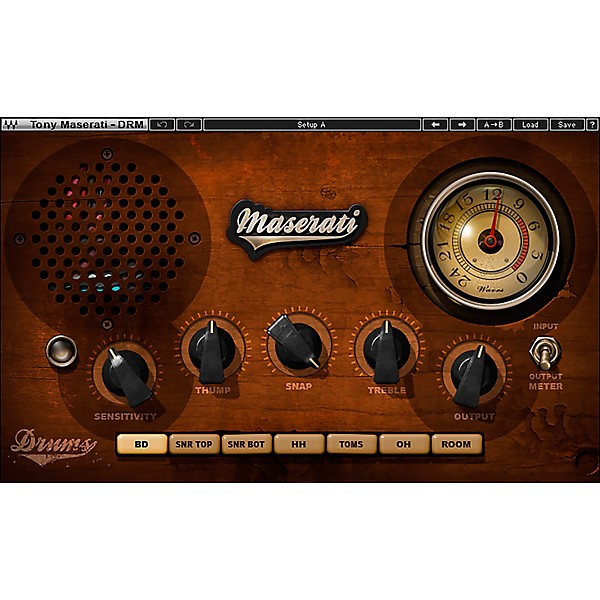The height and width of the screenshot is (600, 600).
Task: Click the Tony Maserati - DRM title
Action: 87,125
